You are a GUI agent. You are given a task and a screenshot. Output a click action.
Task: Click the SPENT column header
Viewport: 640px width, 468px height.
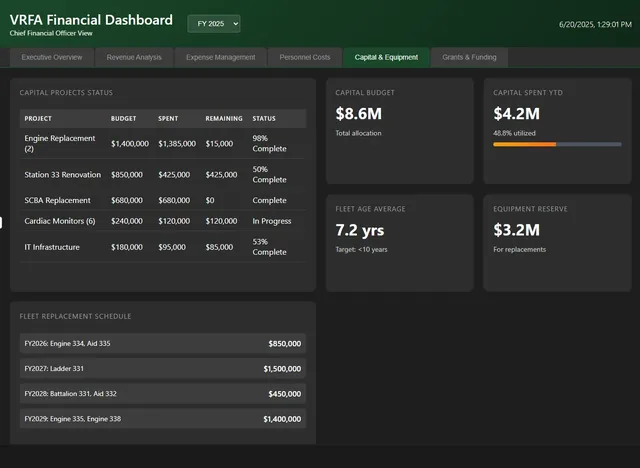pos(168,119)
